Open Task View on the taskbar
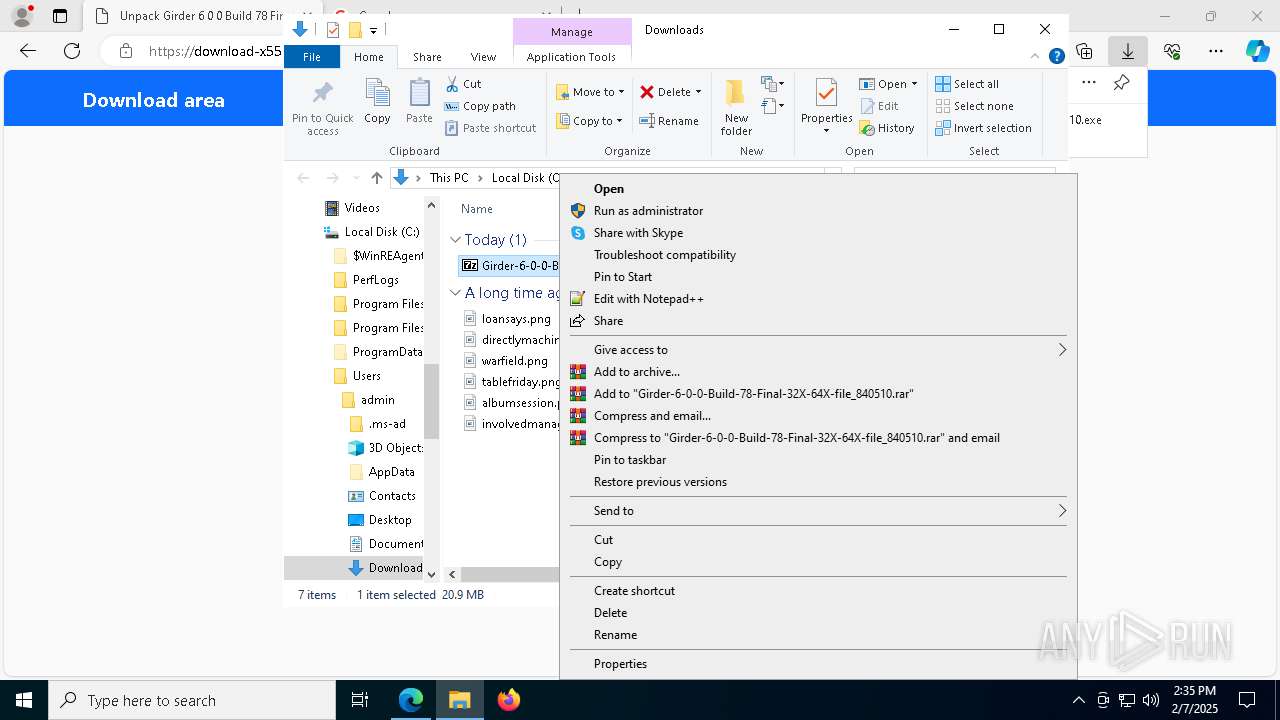 (x=360, y=700)
